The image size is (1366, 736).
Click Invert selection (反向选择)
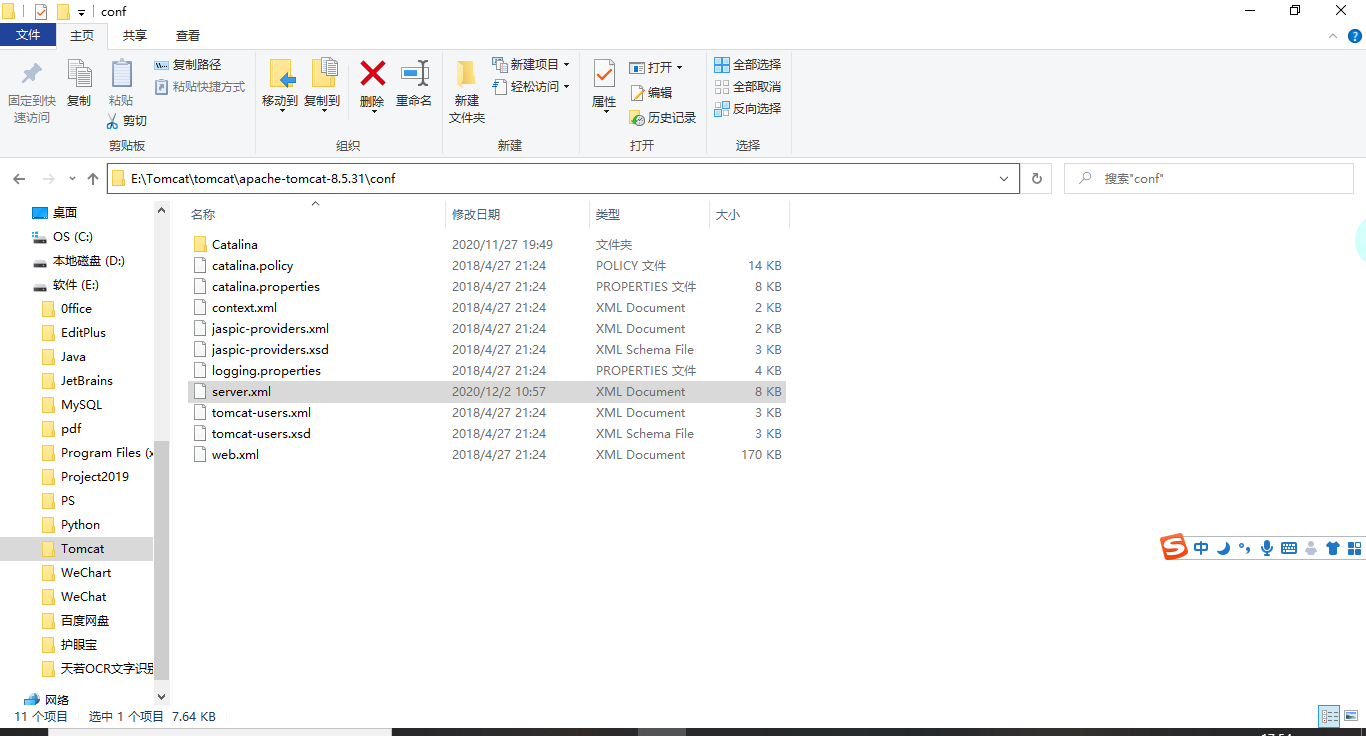click(747, 109)
